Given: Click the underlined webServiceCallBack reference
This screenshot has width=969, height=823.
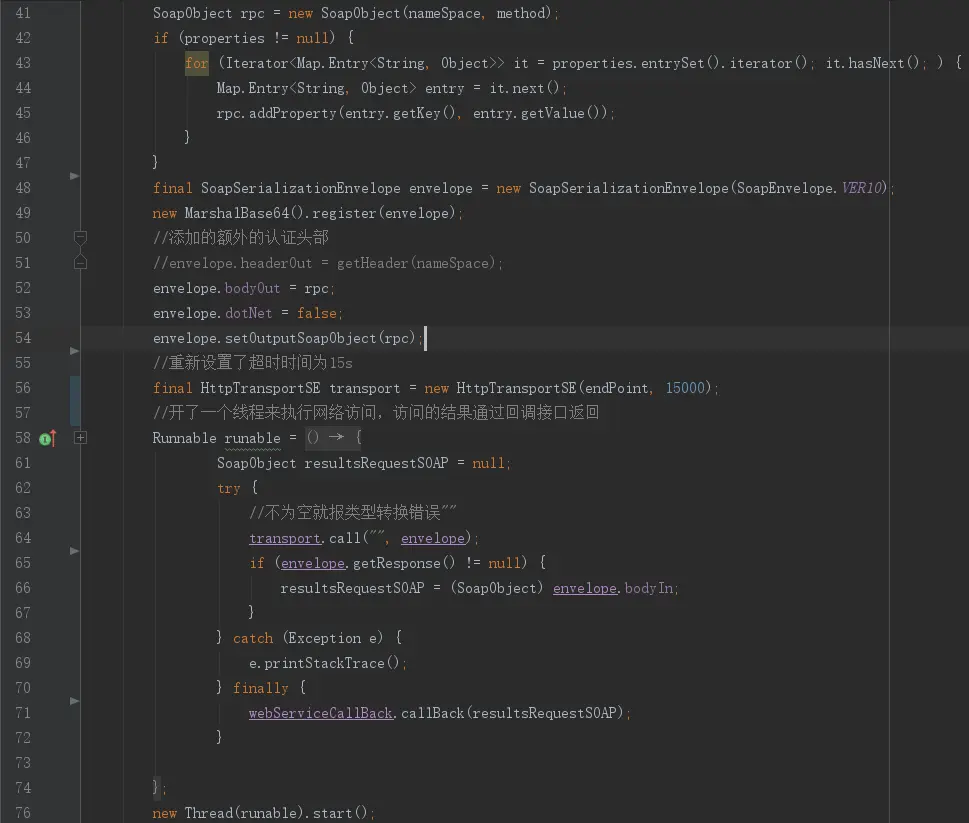Looking at the screenshot, I should pos(321,713).
